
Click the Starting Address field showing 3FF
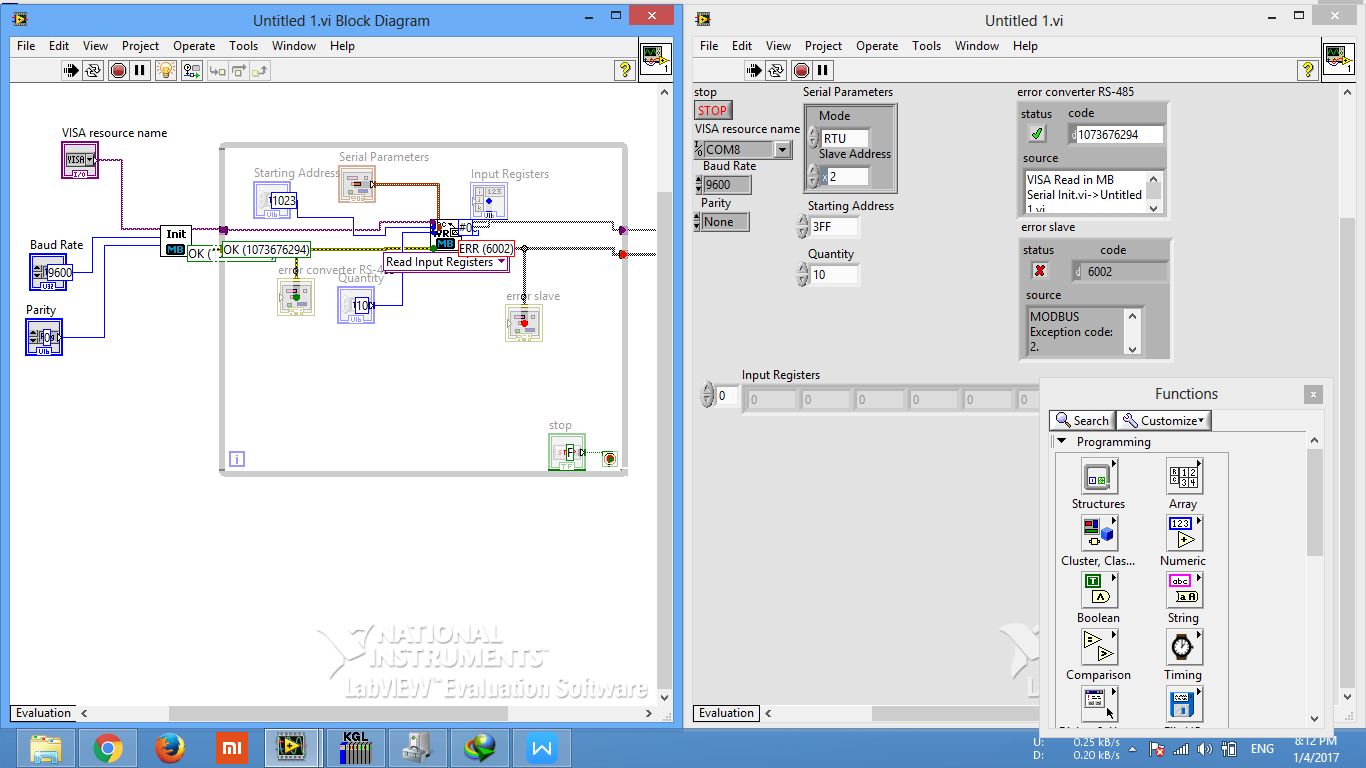point(834,227)
